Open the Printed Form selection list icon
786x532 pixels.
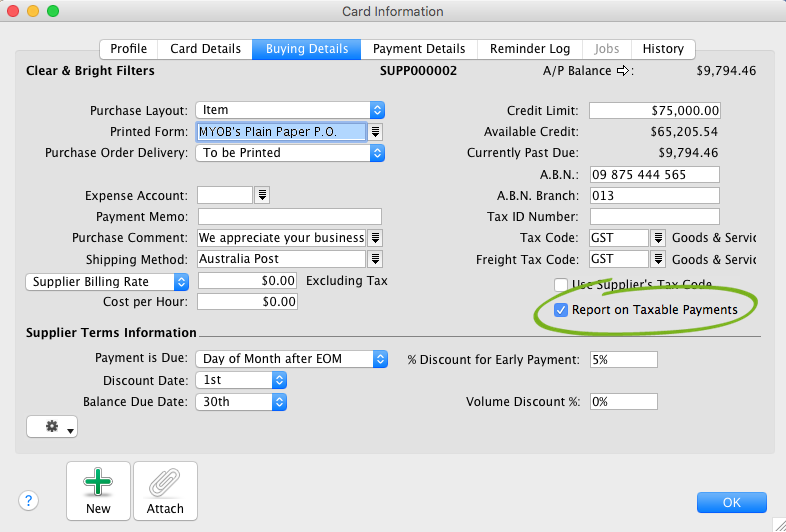point(376,132)
